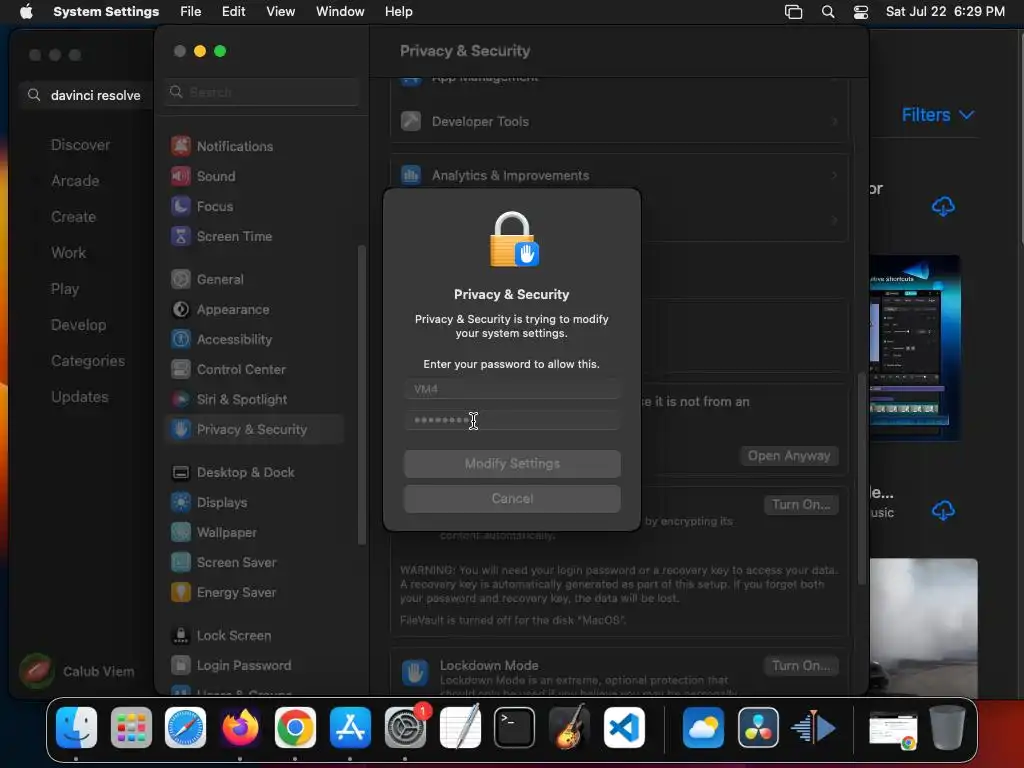Select Categories in App Store sidebar
The height and width of the screenshot is (768, 1024).
click(88, 361)
